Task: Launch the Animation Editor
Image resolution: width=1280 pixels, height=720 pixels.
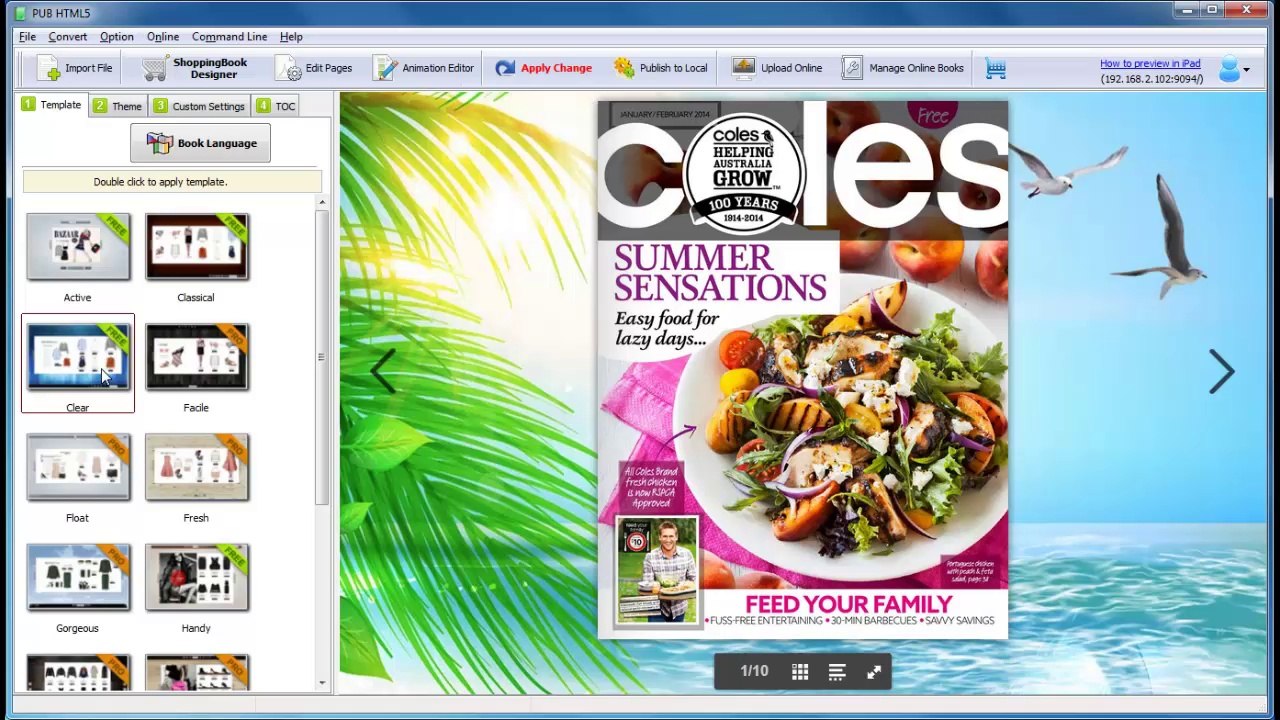Action: pyautogui.click(x=423, y=68)
